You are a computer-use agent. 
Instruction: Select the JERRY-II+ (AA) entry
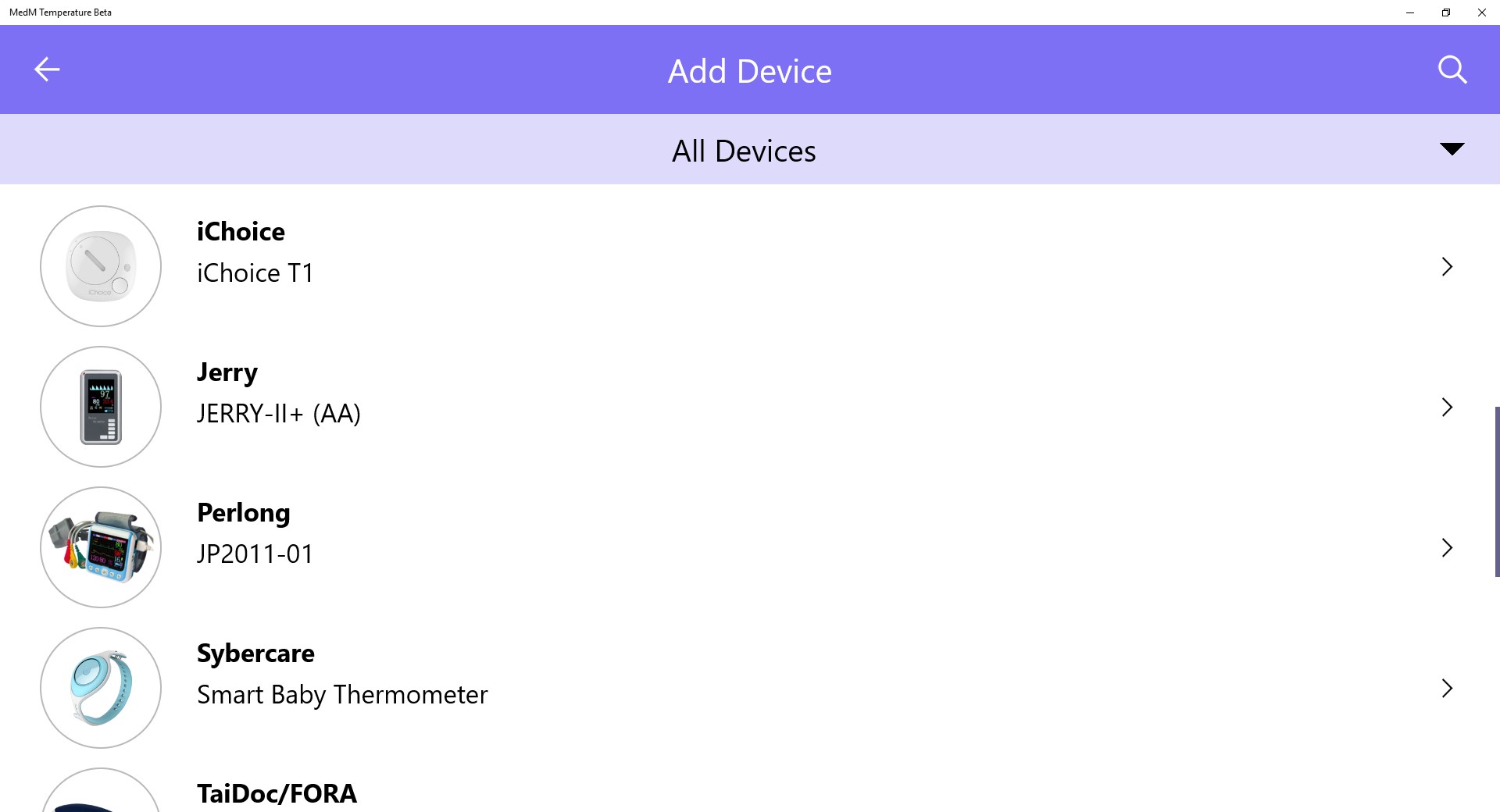pyautogui.click(x=278, y=414)
